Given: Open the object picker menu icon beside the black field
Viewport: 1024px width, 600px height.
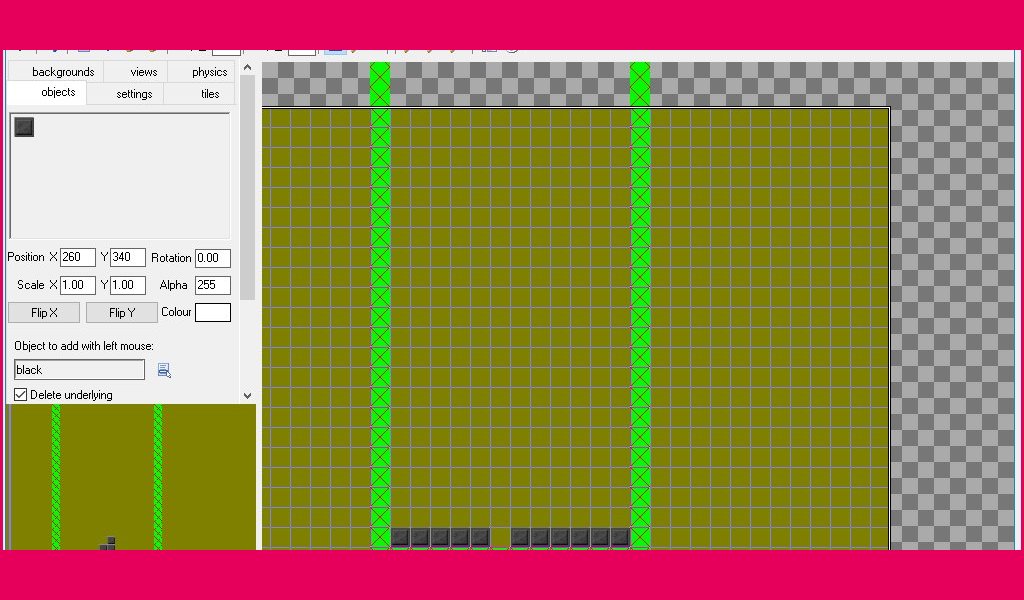Looking at the screenshot, I should (x=164, y=371).
